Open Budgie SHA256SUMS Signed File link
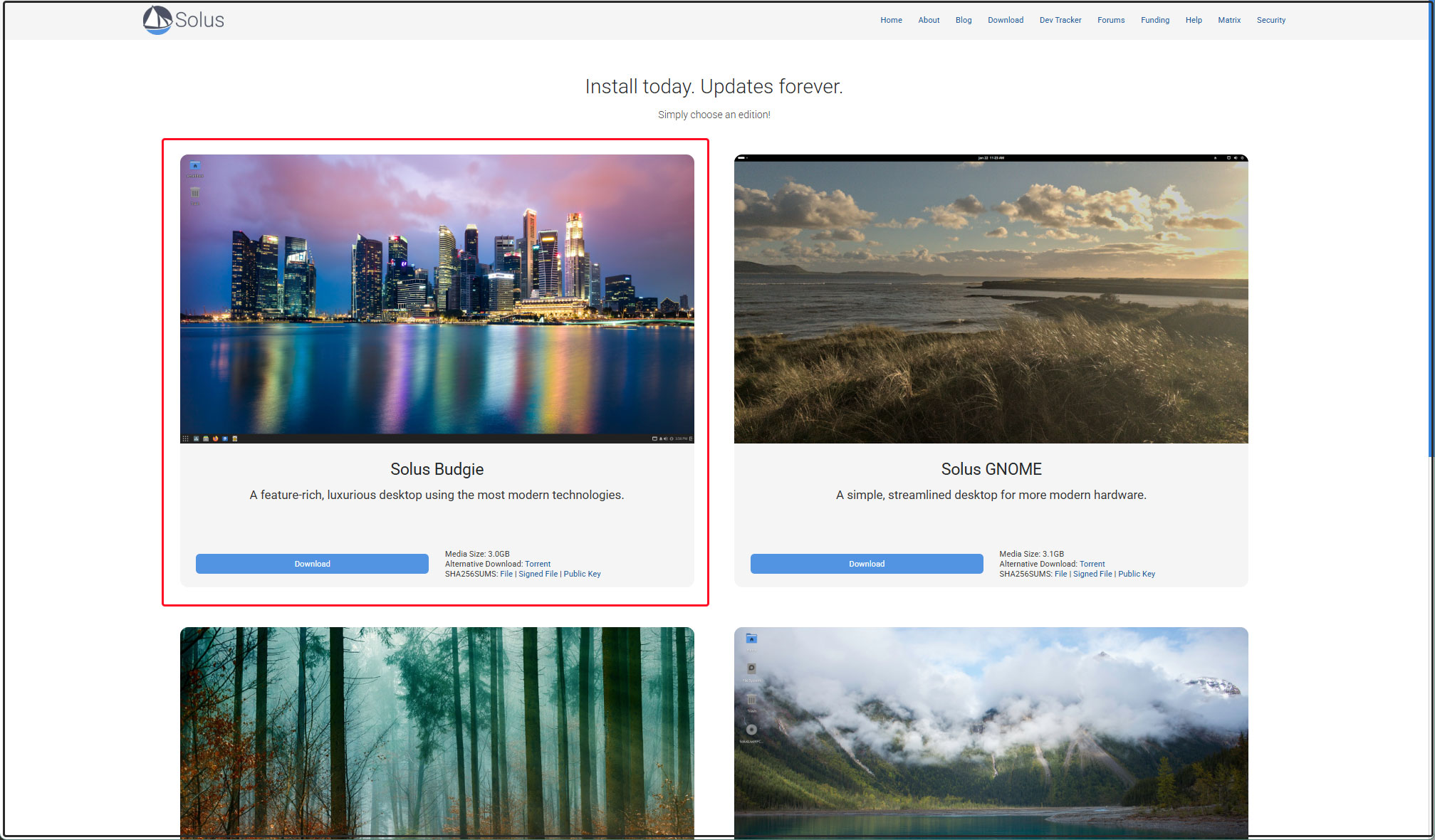Viewport: 1435px width, 840px height. pos(538,574)
